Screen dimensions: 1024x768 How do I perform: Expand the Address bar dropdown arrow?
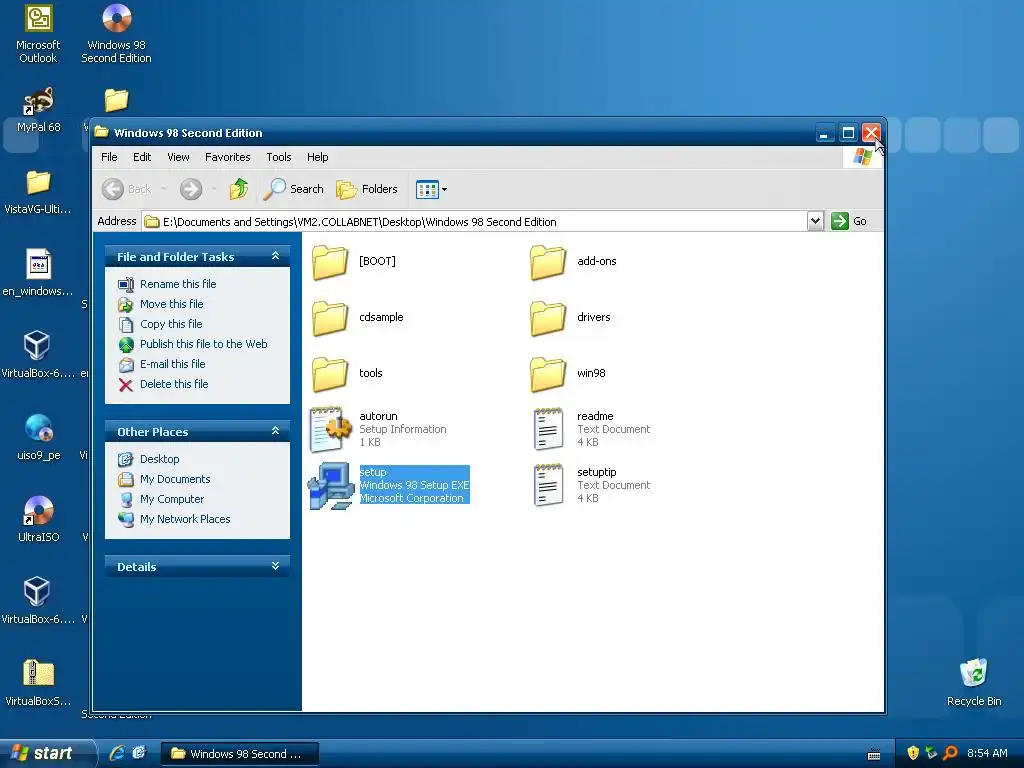tap(815, 221)
